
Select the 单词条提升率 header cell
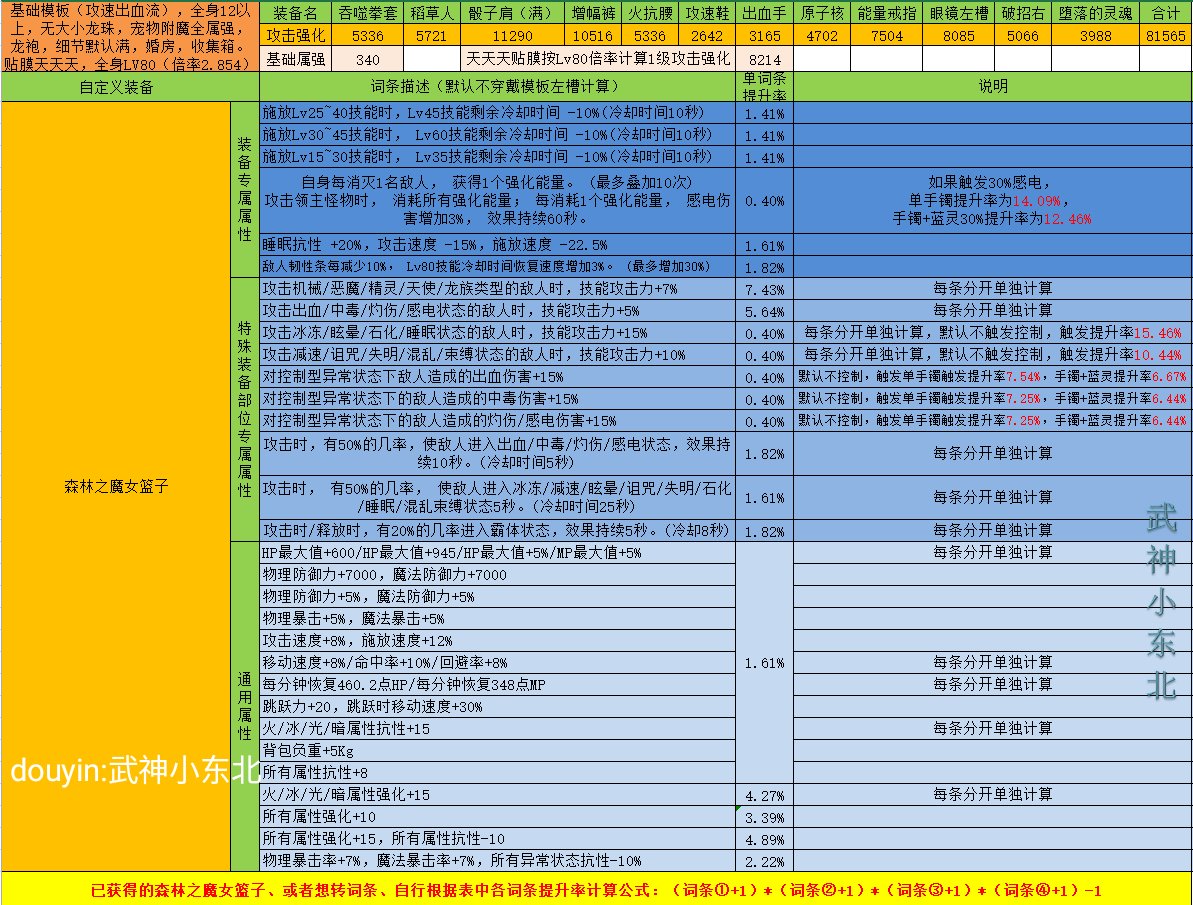pyautogui.click(x=765, y=87)
